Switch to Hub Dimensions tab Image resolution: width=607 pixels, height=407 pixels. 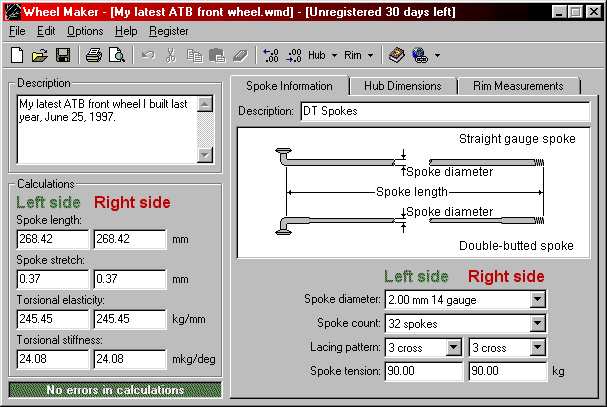coord(403,86)
